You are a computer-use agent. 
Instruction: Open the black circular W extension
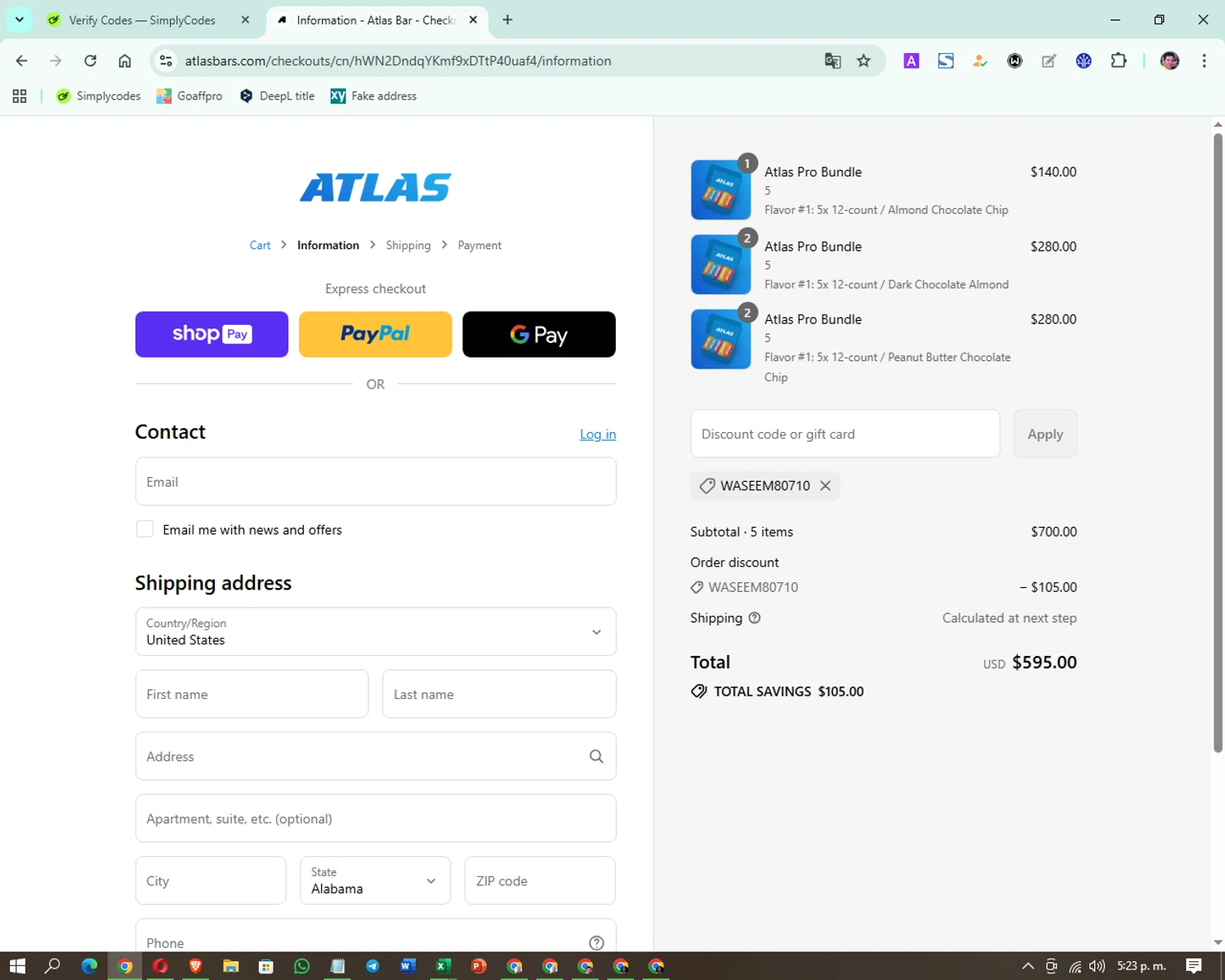click(x=1014, y=60)
